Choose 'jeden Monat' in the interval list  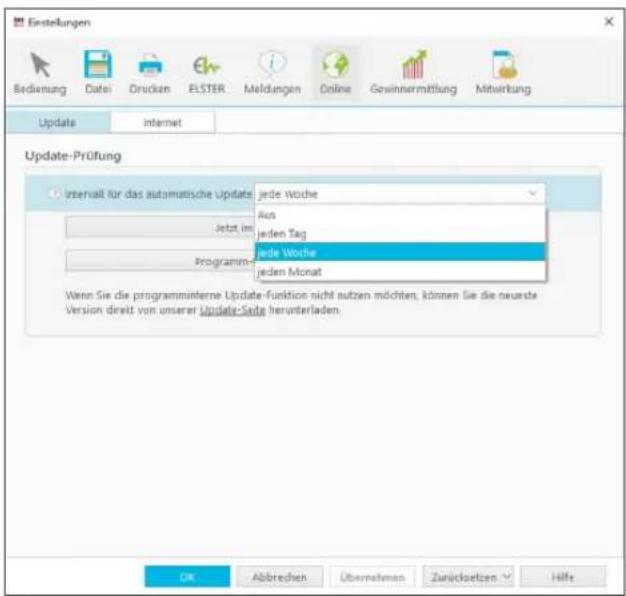click(400, 271)
